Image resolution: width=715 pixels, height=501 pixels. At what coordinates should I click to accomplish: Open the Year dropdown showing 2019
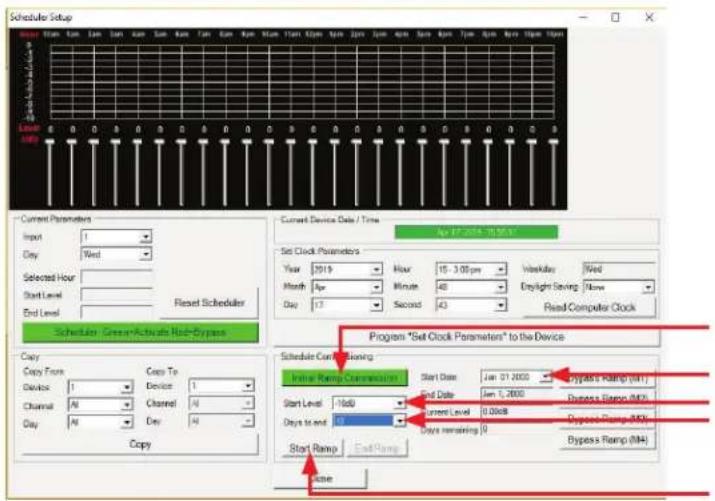[347, 269]
